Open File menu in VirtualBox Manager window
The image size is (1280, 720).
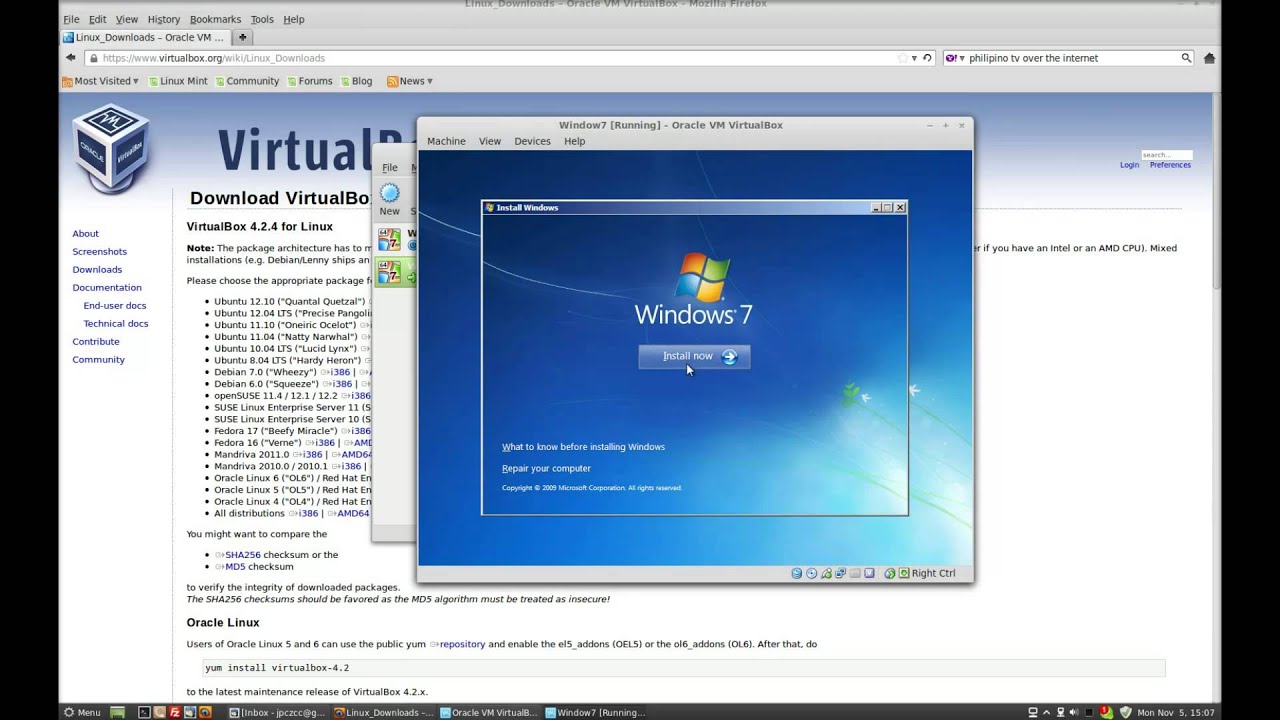(389, 167)
